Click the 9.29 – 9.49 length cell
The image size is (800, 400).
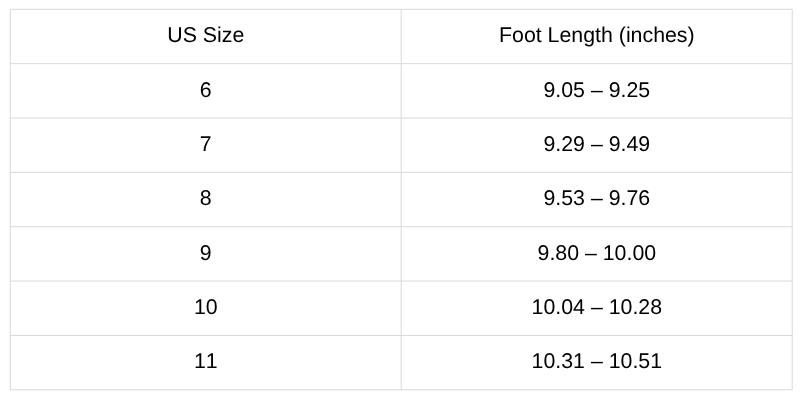[596, 145]
